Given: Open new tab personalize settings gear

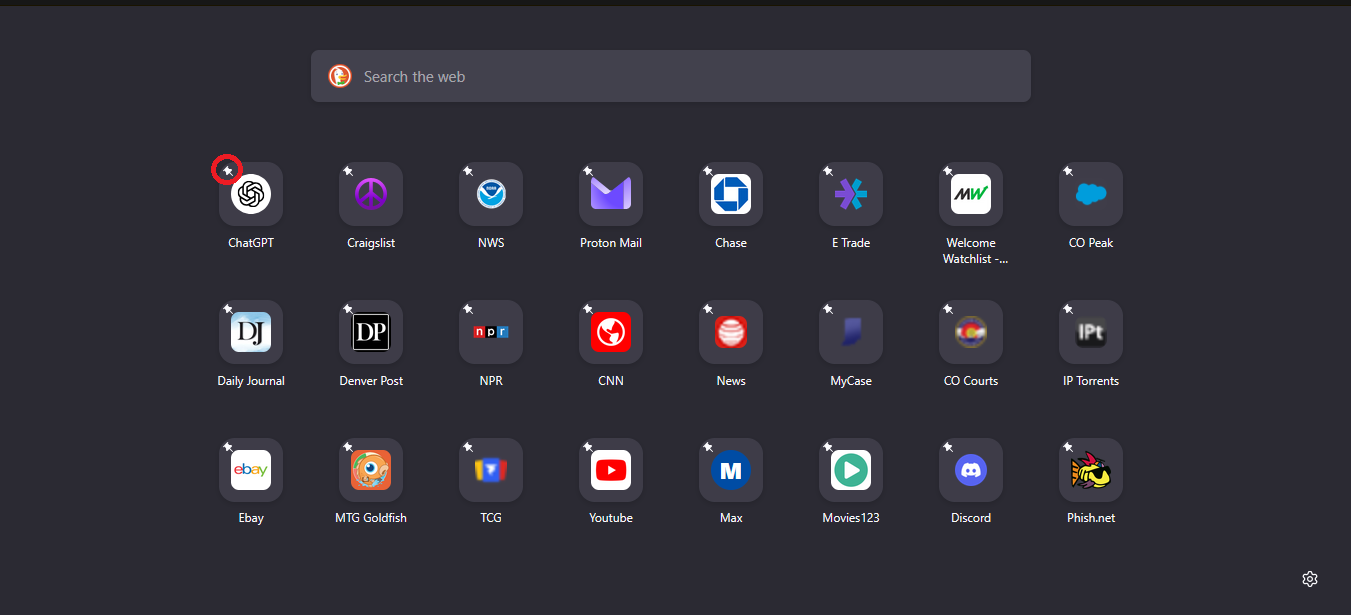Looking at the screenshot, I should coord(1310,579).
